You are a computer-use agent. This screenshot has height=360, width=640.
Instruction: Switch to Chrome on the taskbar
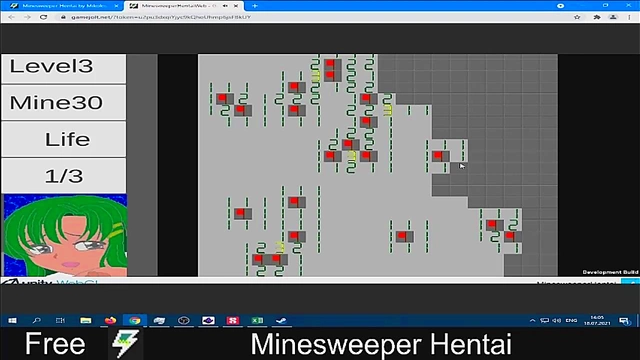[x=135, y=320]
